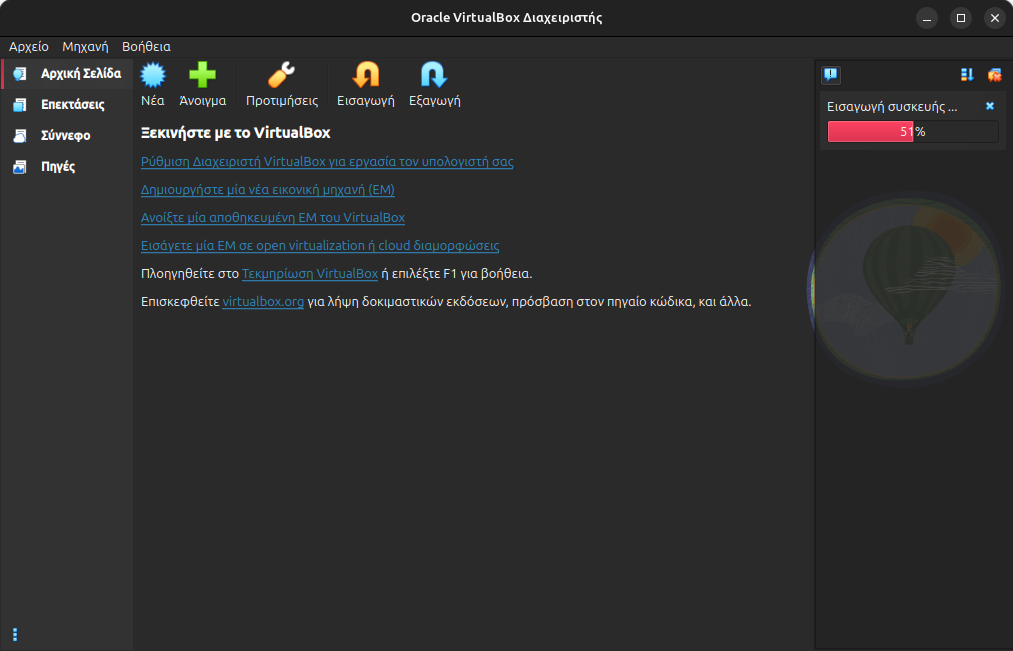Open the Τεκμηρίωση VirtualBox documentation link

click(309, 274)
